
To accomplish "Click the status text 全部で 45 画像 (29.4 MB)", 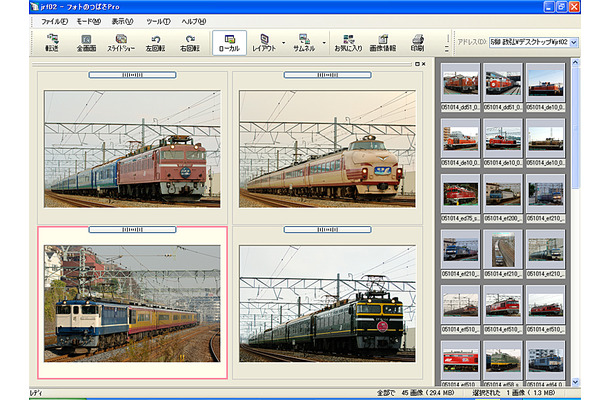I will pos(415,393).
